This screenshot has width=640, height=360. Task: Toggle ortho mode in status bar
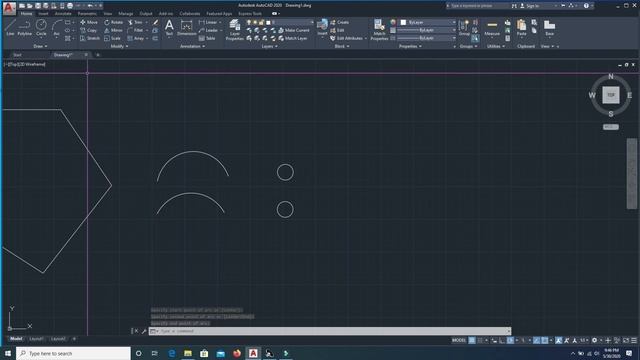coord(502,340)
